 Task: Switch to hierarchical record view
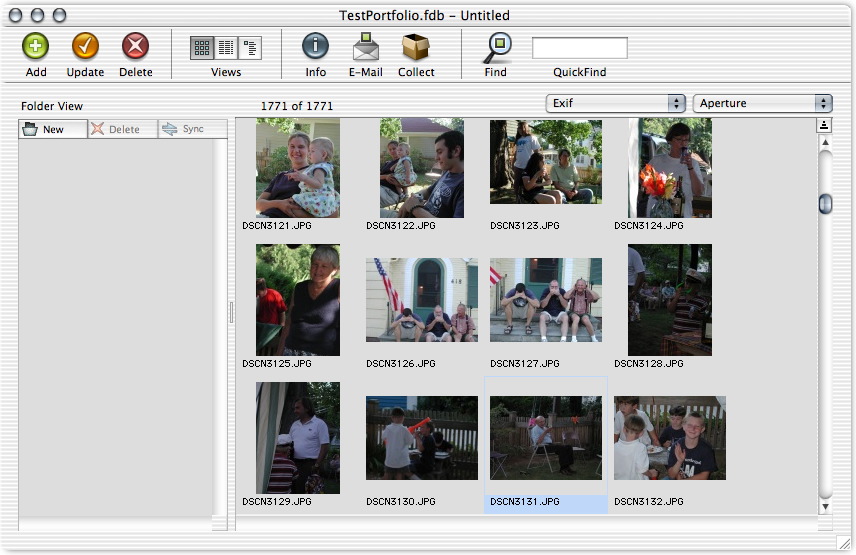tap(250, 48)
